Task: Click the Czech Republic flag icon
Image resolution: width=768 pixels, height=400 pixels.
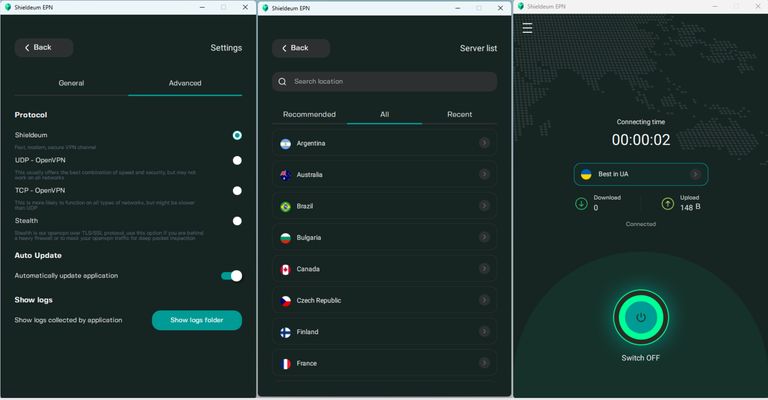Action: 286,301
